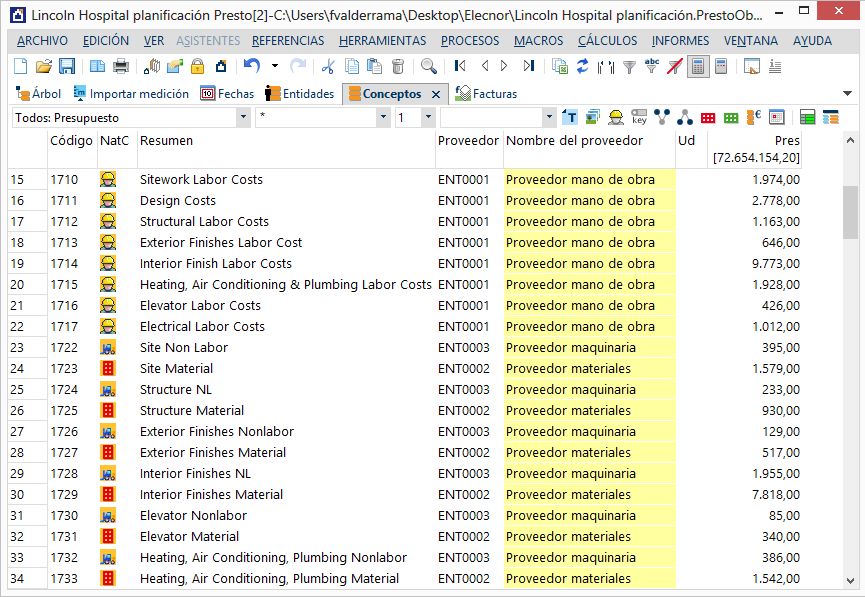Viewport: 865px width, 597px height.
Task: Open the HERRAMIENTAS menu
Action: click(382, 41)
